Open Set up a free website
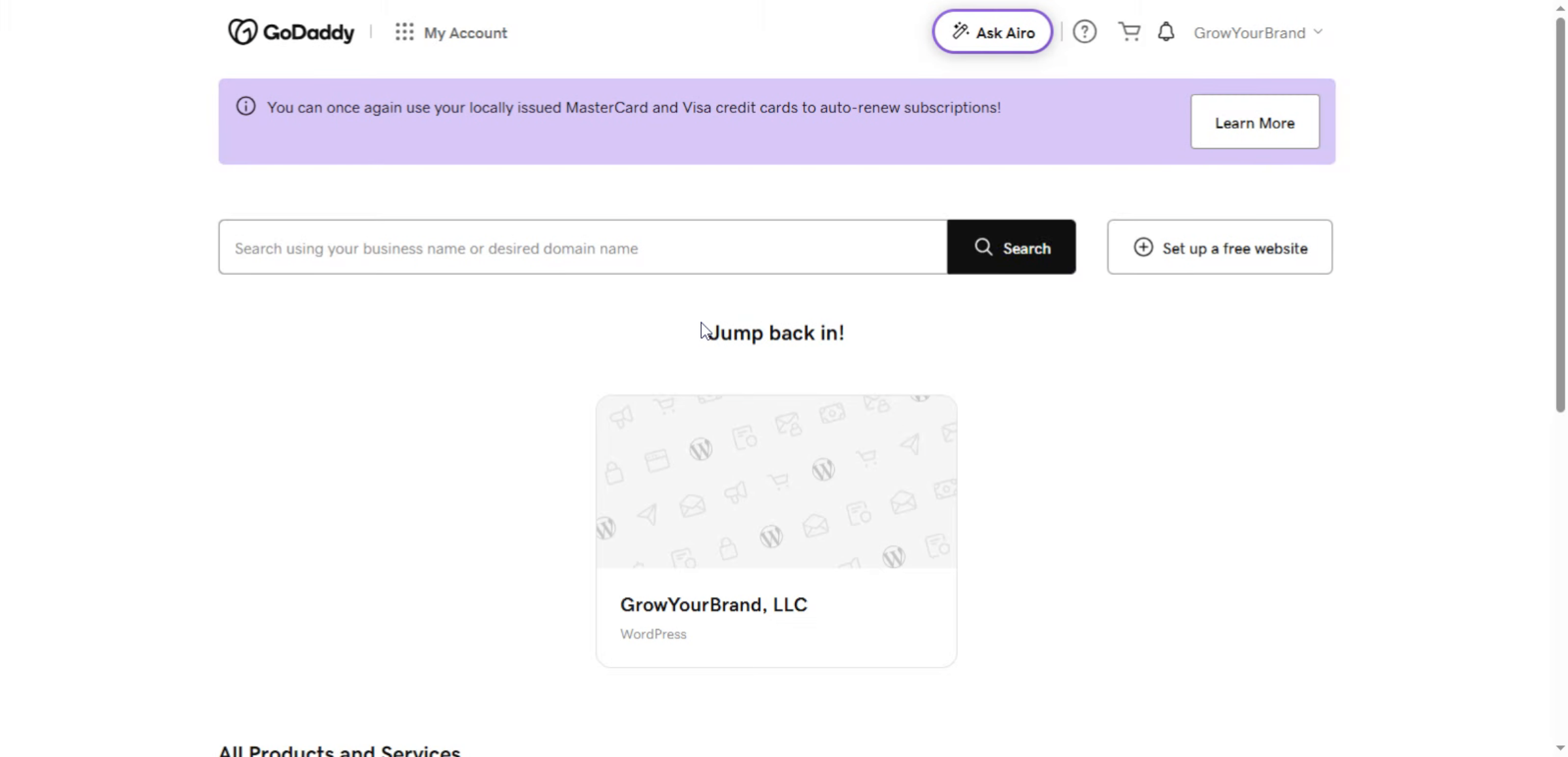 pos(1220,247)
